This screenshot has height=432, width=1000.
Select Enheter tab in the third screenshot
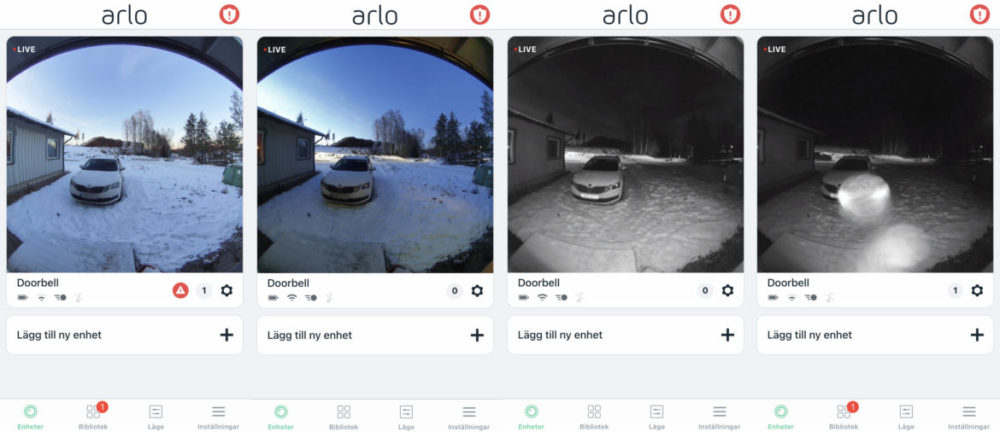(x=531, y=417)
